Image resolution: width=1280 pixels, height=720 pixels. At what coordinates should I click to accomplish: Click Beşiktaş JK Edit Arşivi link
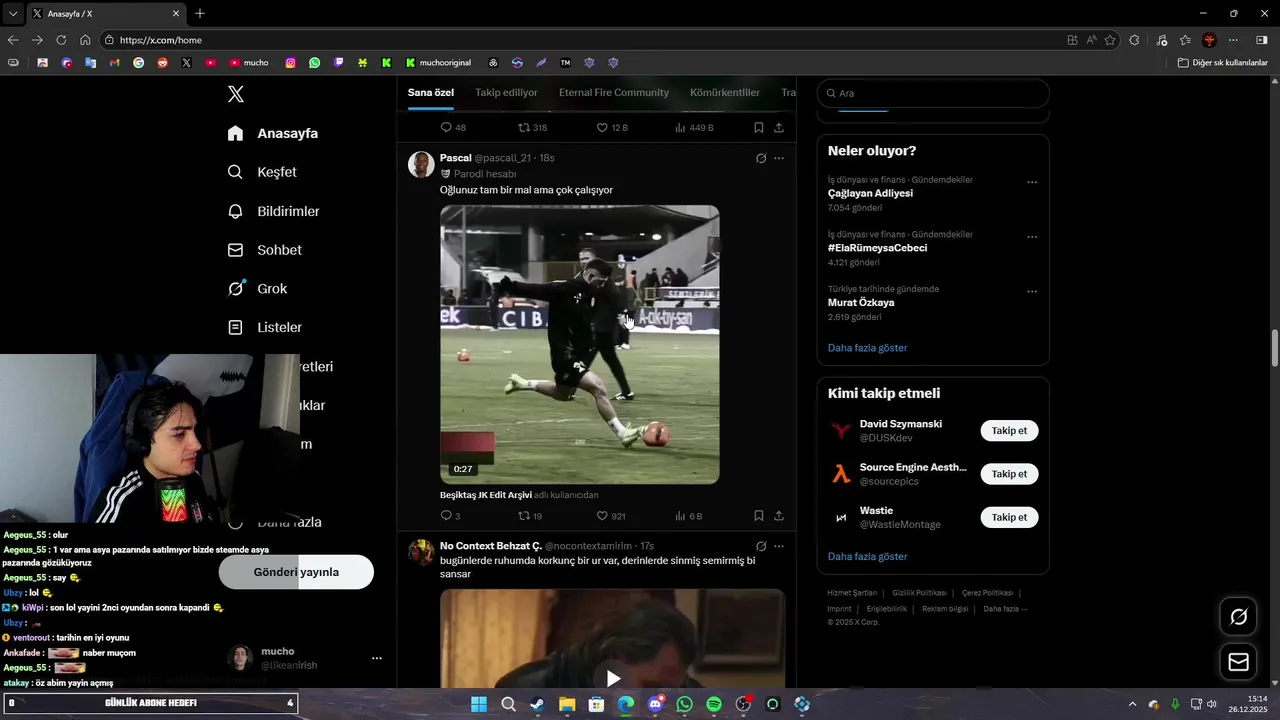coord(486,495)
